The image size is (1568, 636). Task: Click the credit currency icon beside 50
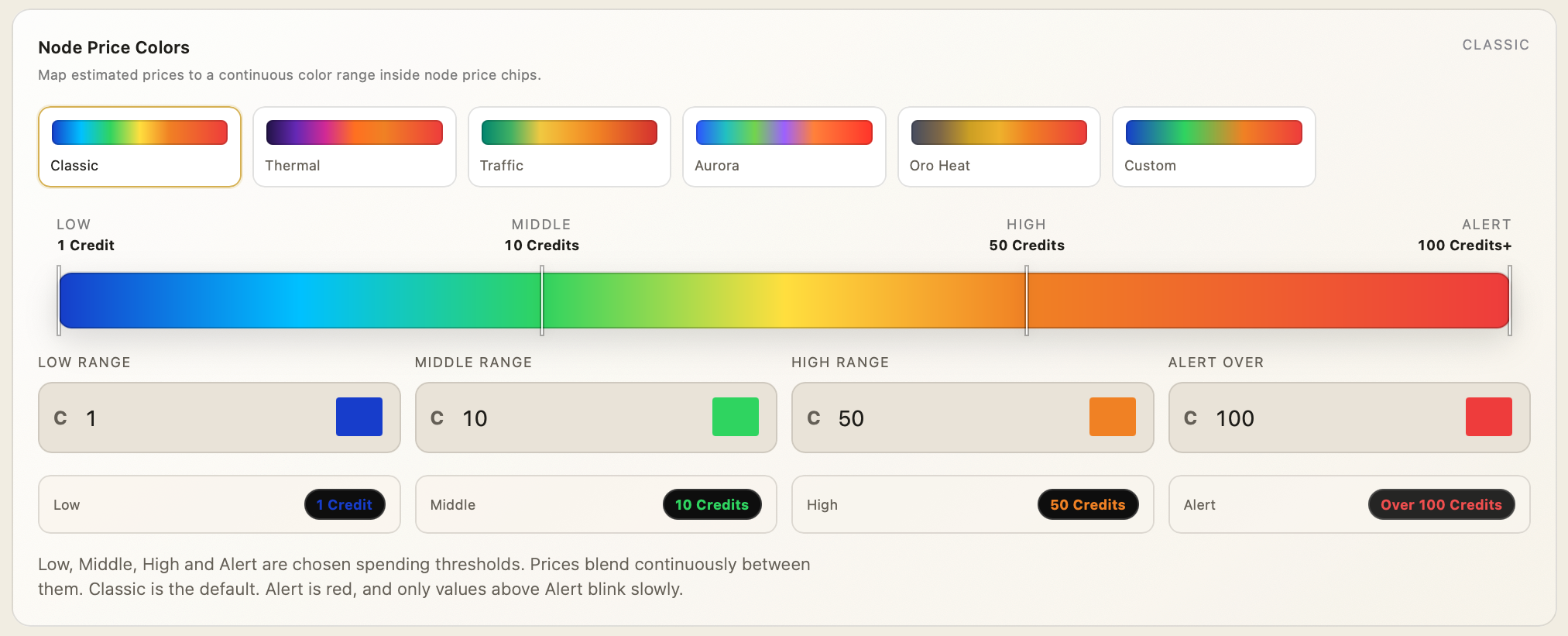814,418
